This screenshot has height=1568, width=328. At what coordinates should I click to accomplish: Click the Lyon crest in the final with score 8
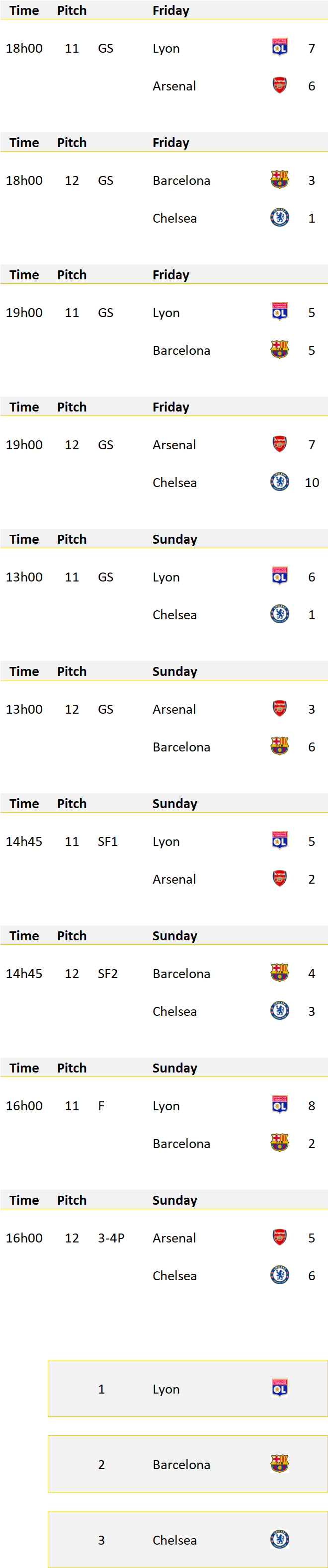(279, 1105)
